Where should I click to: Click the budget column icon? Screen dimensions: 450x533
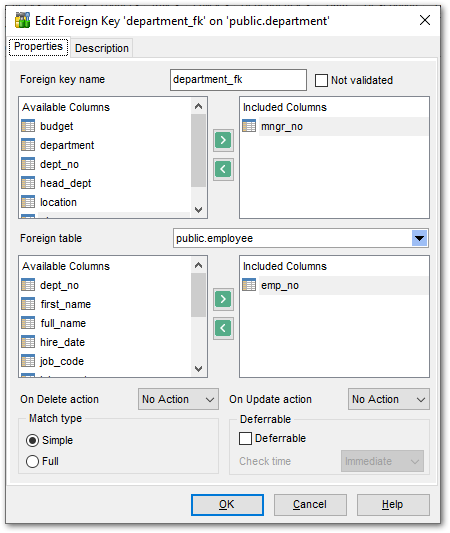tap(28, 126)
